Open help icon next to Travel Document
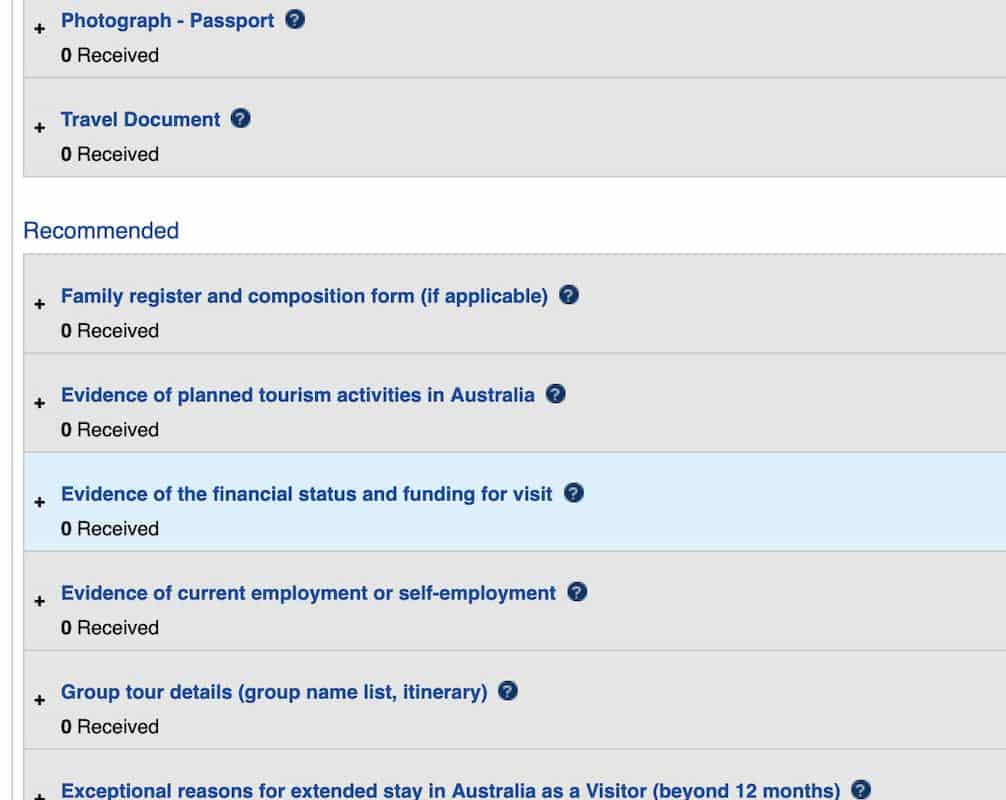 tap(241, 119)
